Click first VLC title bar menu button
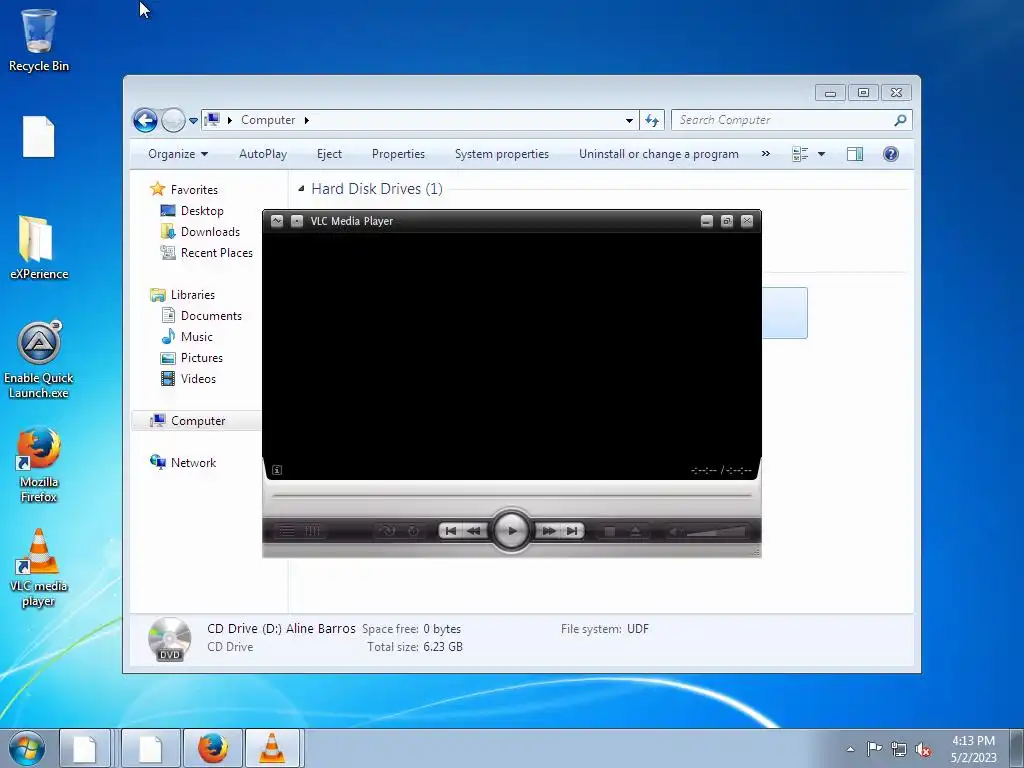Image resolution: width=1024 pixels, height=768 pixels. point(277,221)
